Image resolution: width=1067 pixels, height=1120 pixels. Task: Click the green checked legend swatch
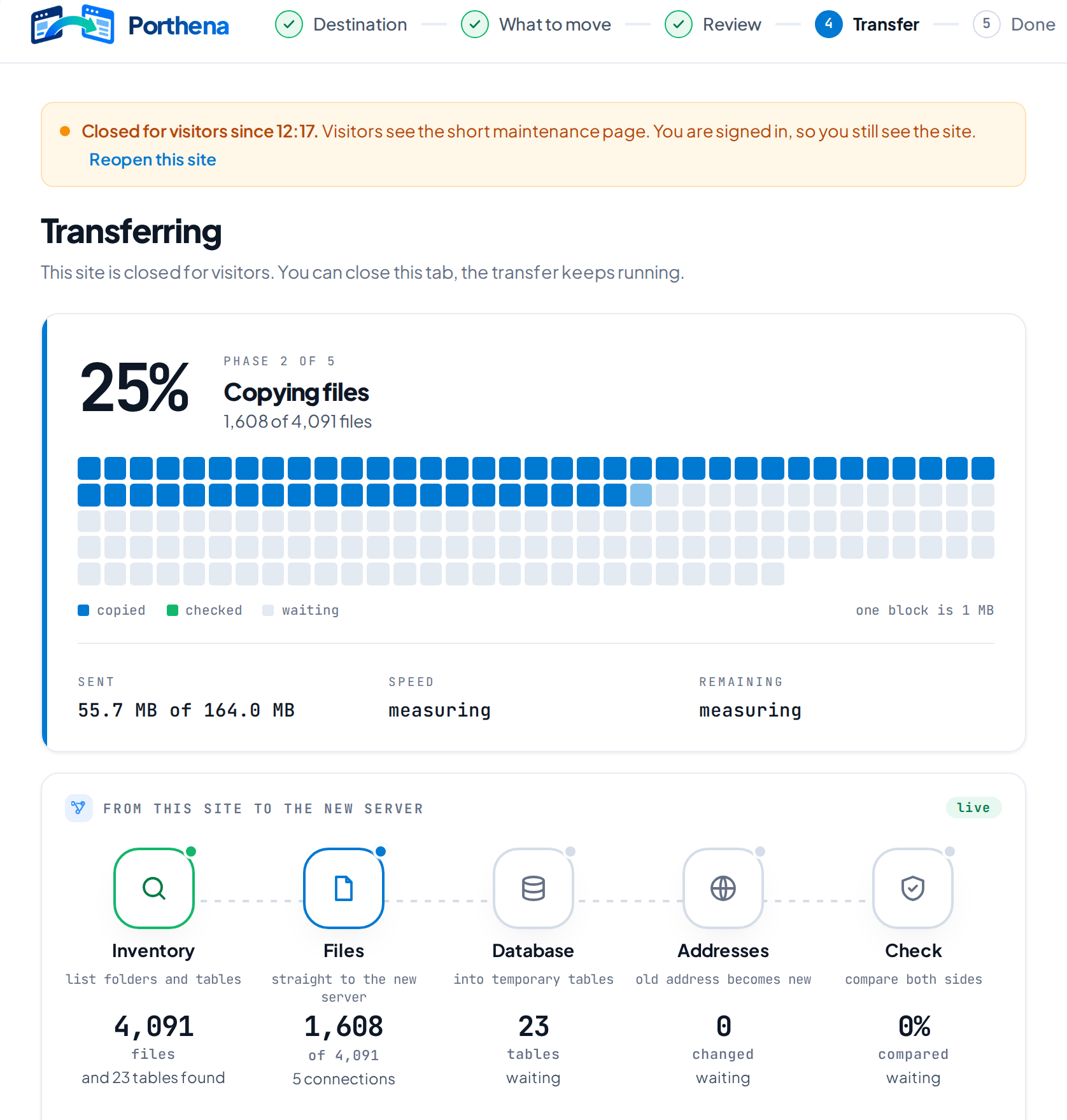[172, 610]
